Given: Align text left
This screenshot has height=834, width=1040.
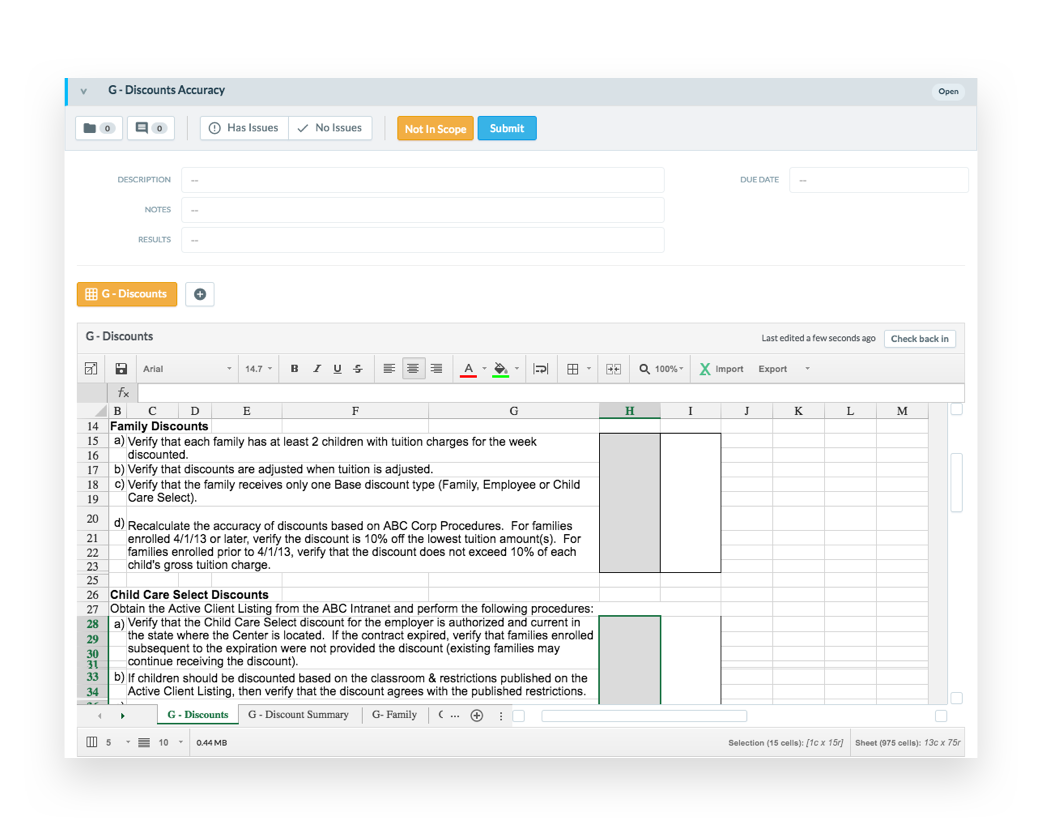Looking at the screenshot, I should (x=389, y=369).
